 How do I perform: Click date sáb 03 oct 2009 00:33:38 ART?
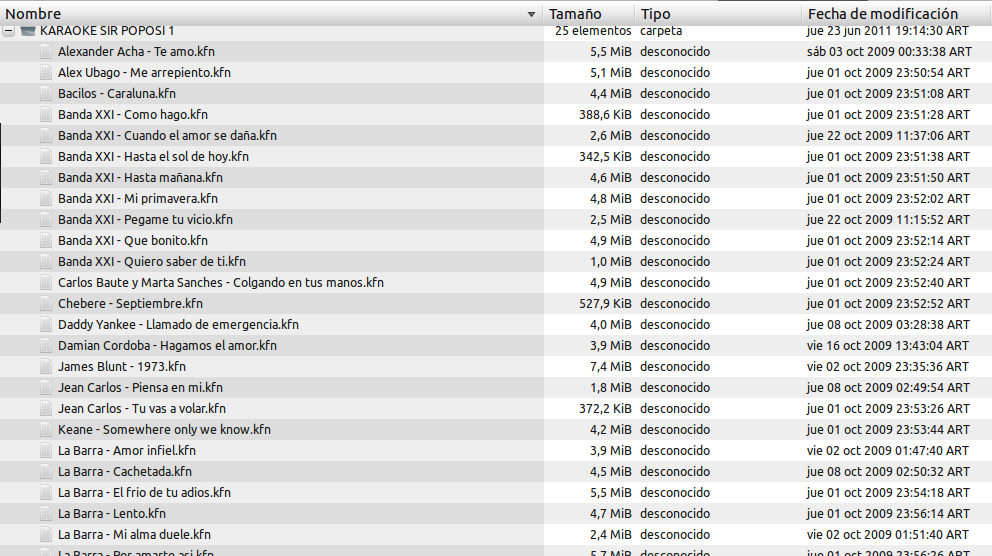point(889,52)
